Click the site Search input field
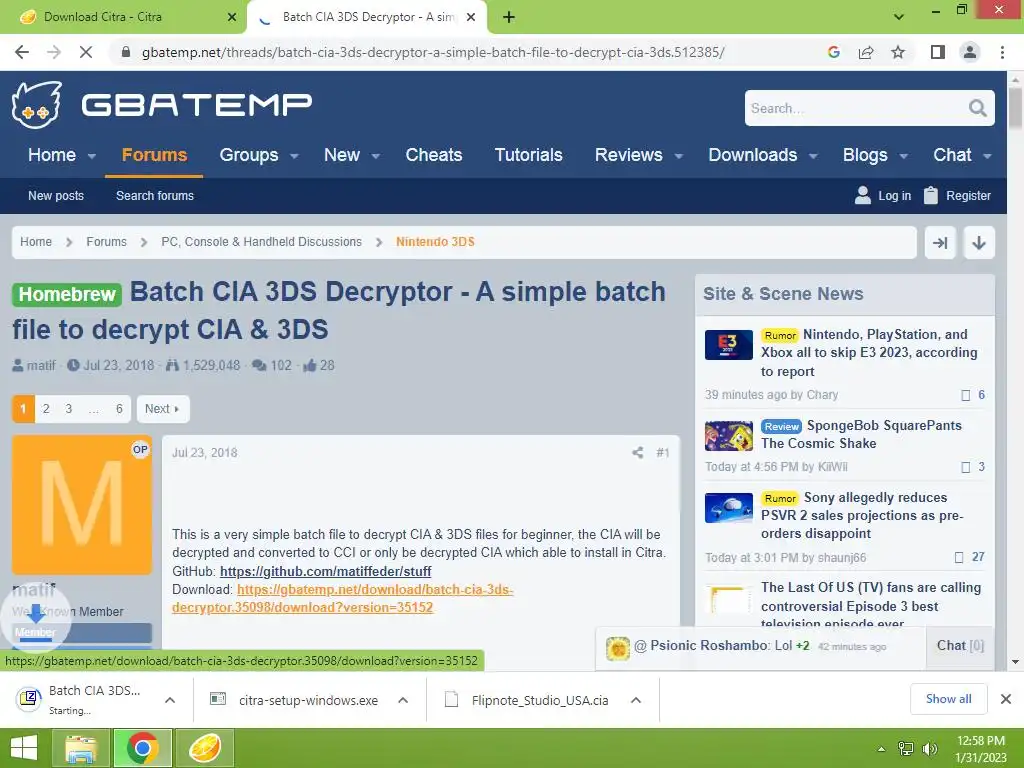1024x768 pixels. [856, 108]
